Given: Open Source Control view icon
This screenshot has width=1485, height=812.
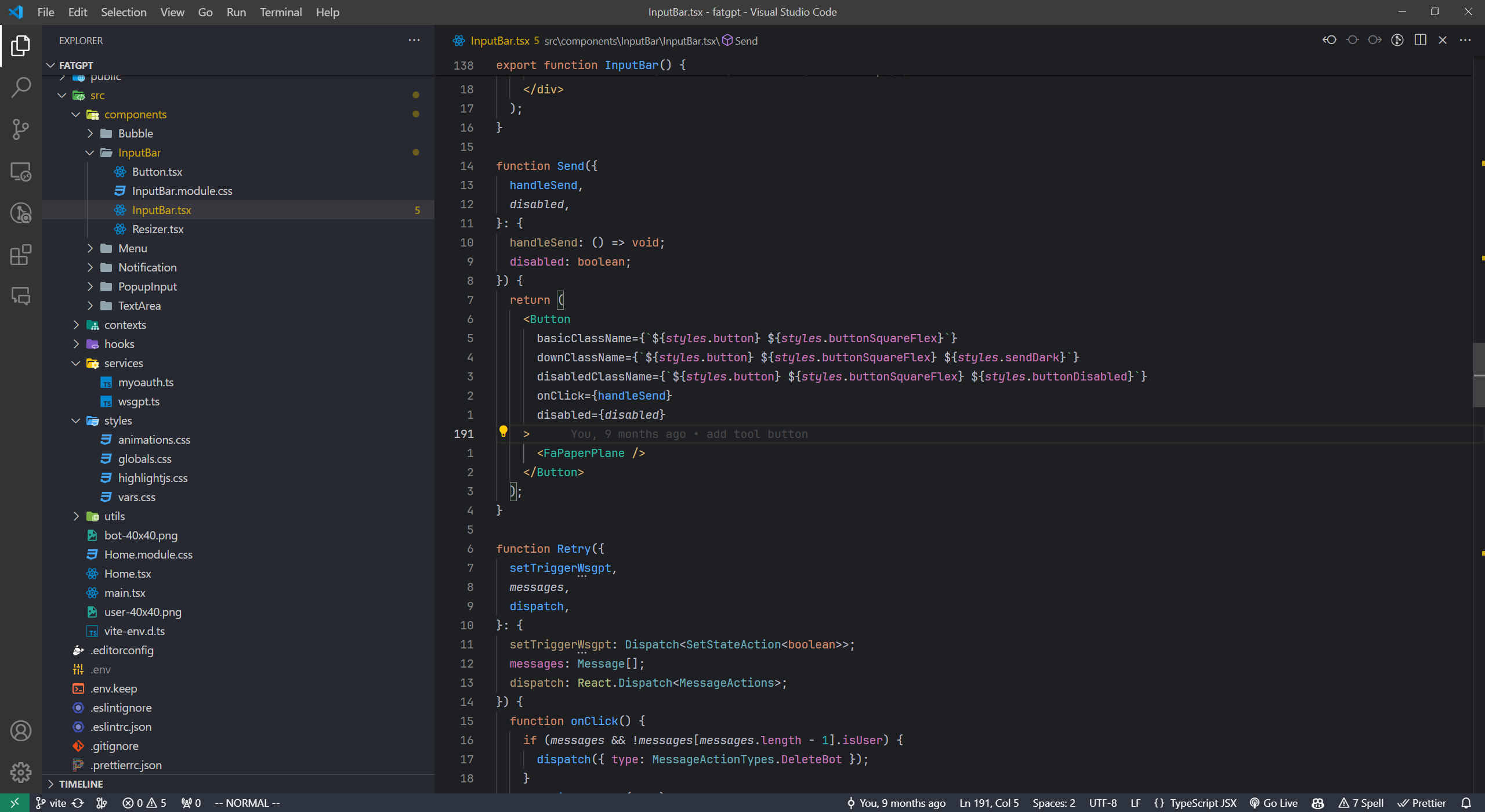Looking at the screenshot, I should [21, 129].
